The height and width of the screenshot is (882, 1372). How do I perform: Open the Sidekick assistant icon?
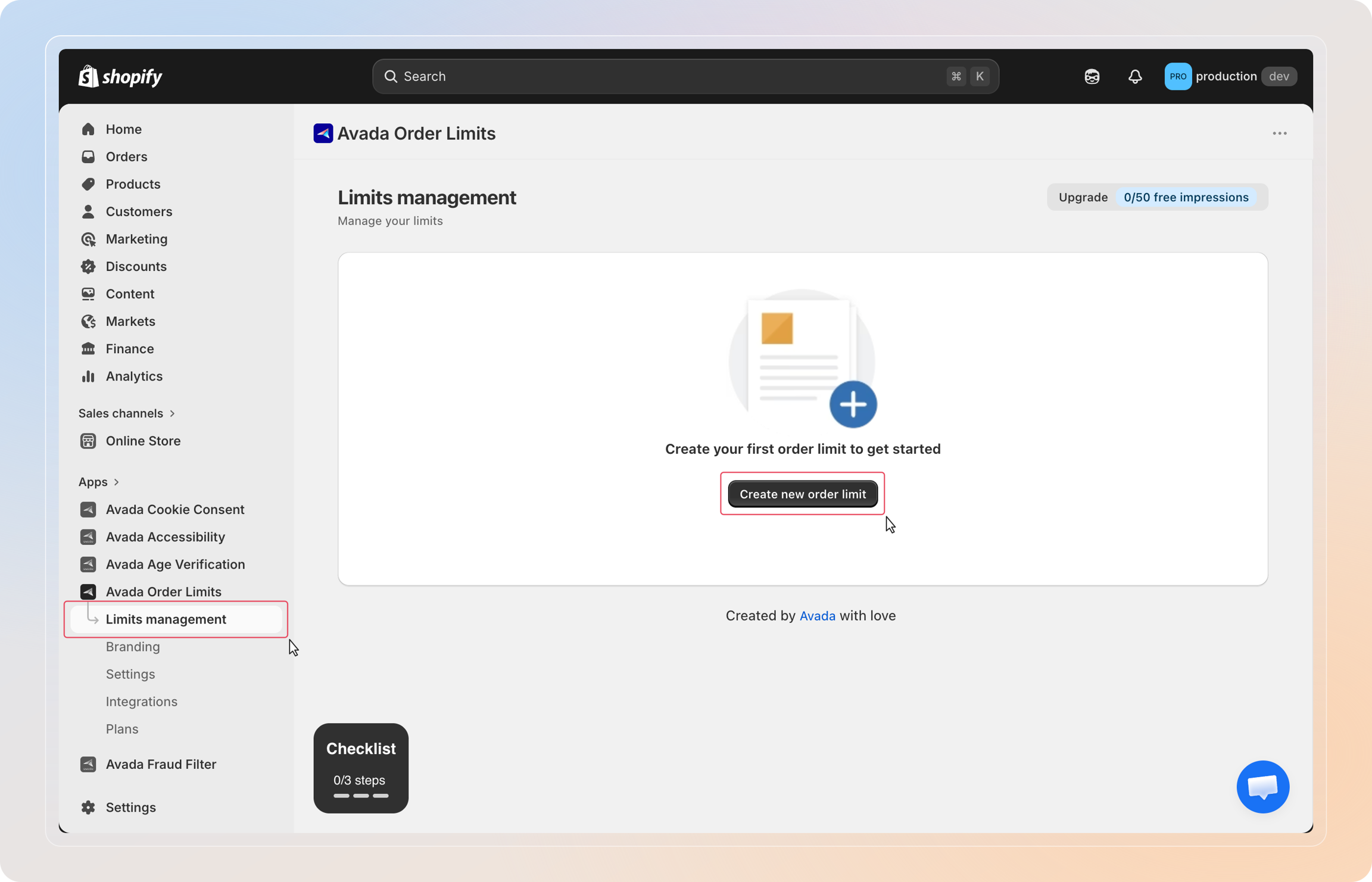pos(1092,76)
